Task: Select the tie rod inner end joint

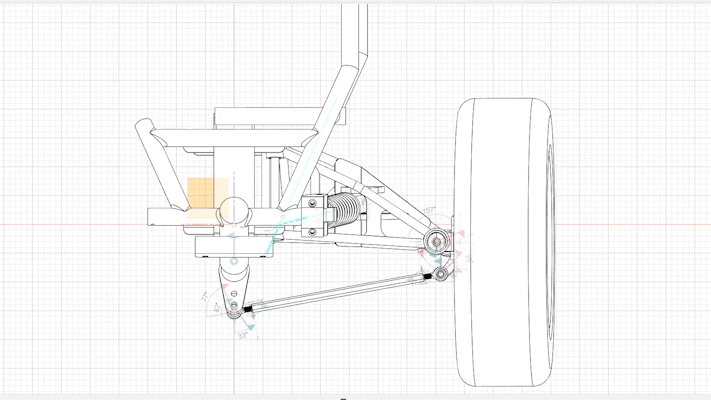Action: coord(237,315)
